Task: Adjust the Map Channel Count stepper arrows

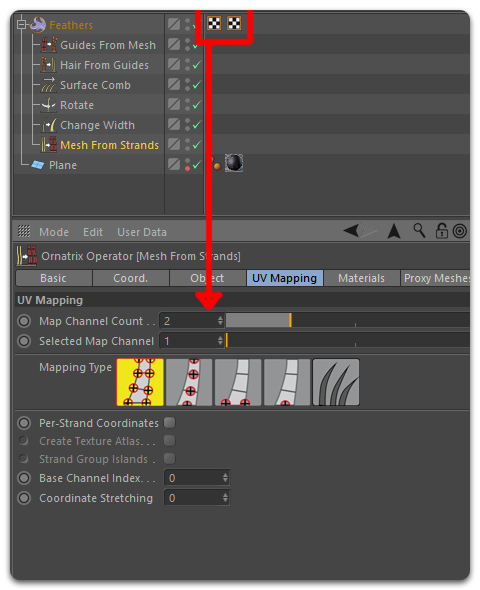Action: pos(220,321)
